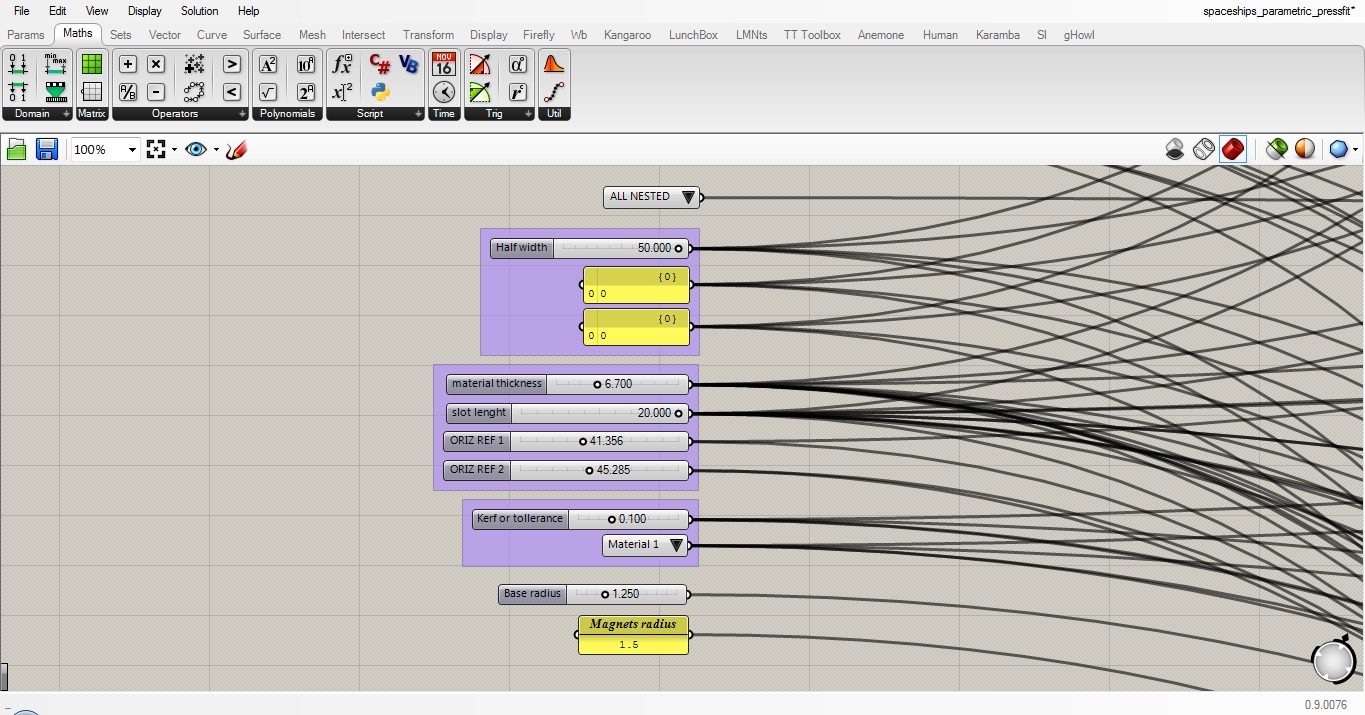Image resolution: width=1365 pixels, height=715 pixels.
Task: Select the fx Expression script component
Action: [342, 64]
